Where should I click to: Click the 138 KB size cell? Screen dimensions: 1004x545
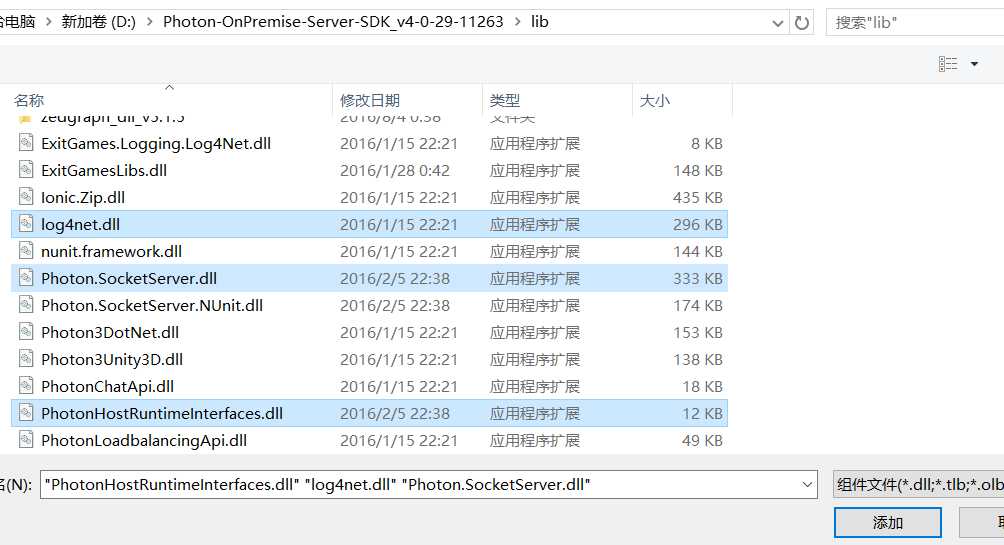pos(697,359)
